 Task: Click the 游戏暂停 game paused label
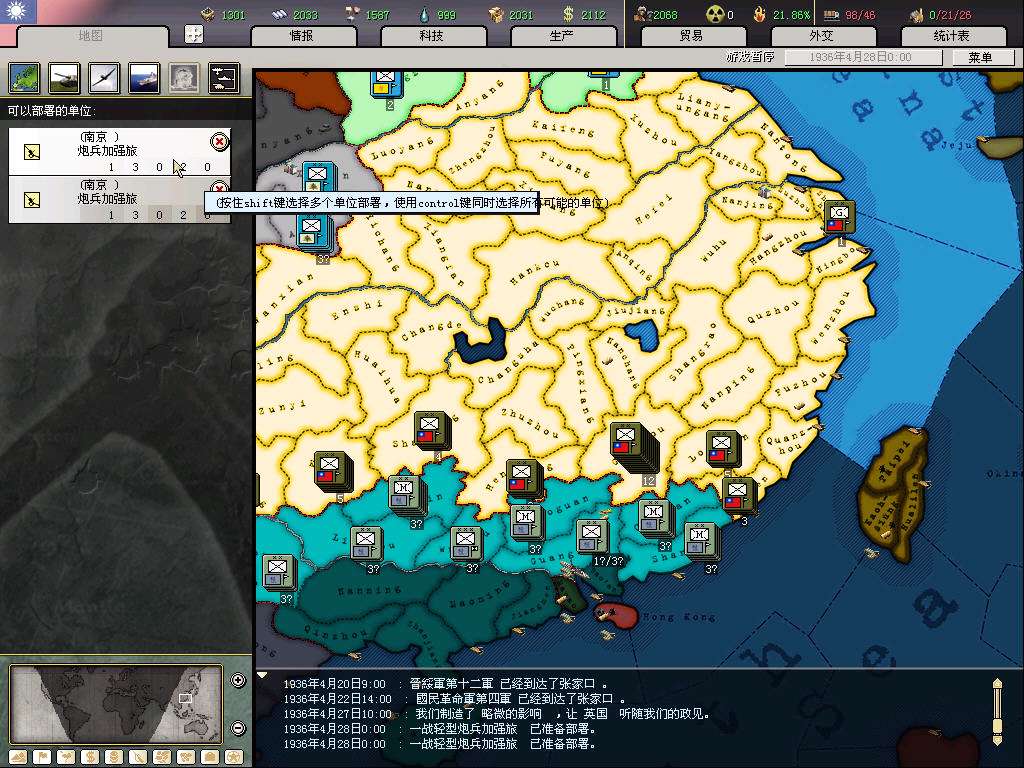pos(750,57)
